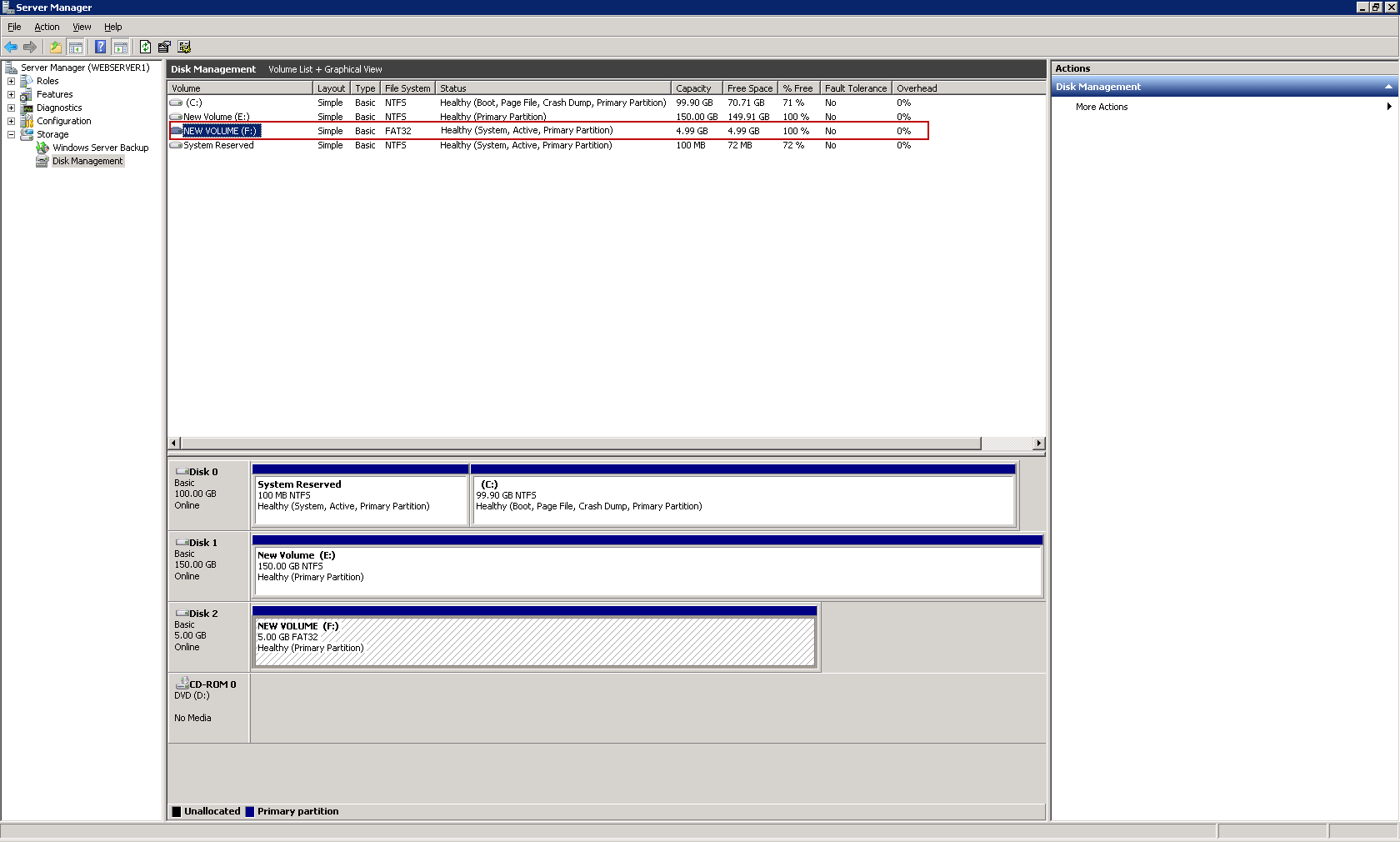Click the Properties icon in the toolbar
The height and width of the screenshot is (842, 1400).
(x=164, y=47)
